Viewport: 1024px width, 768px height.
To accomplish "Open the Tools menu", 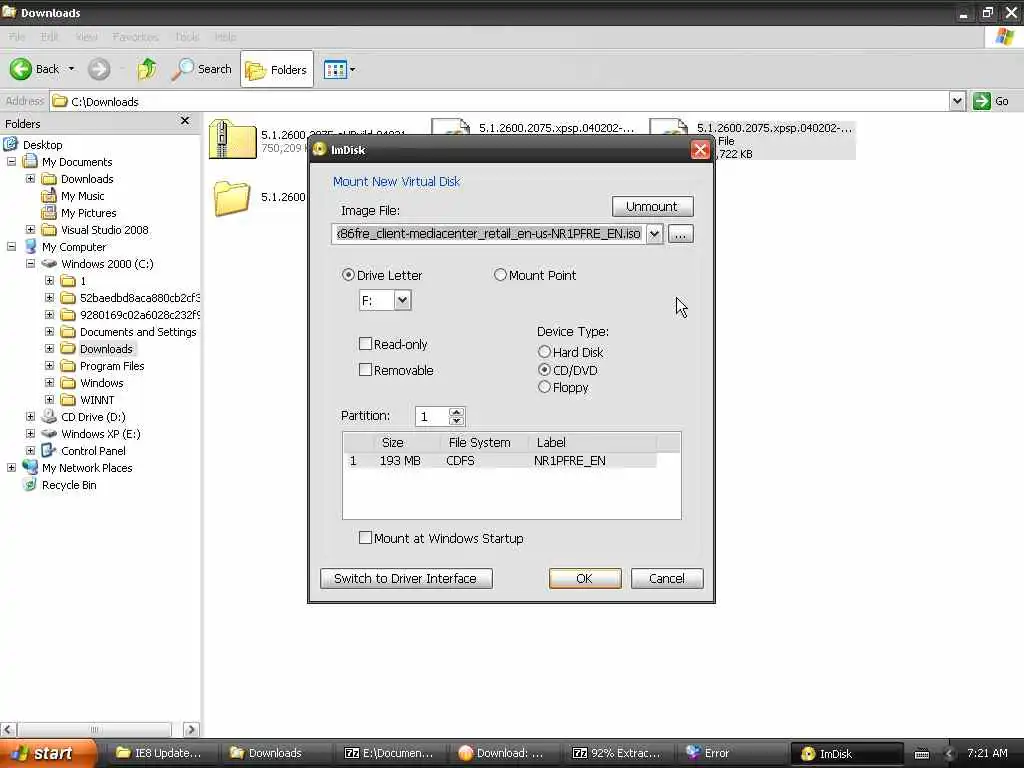I will coord(187,37).
